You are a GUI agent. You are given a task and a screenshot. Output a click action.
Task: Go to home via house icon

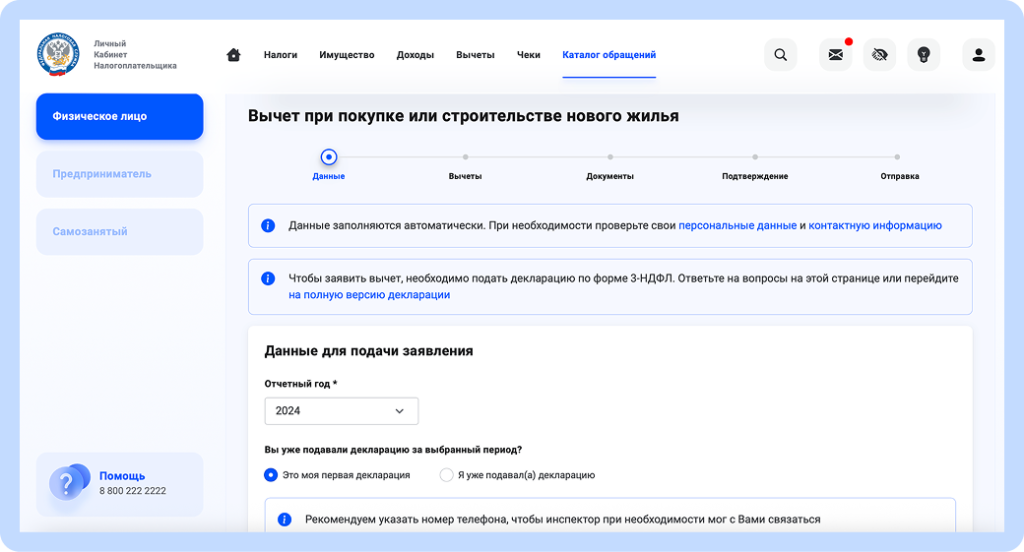tap(233, 55)
